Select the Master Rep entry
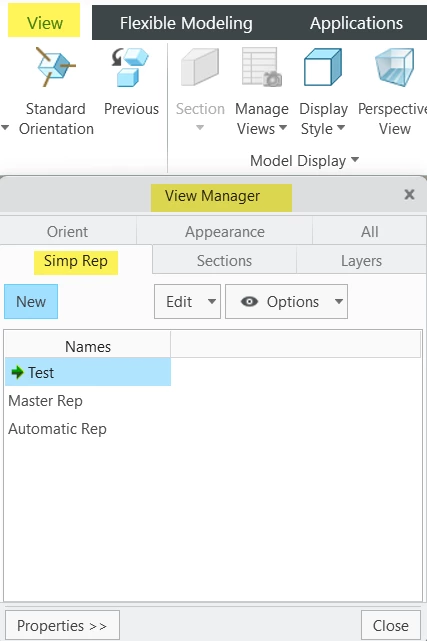Screen dimensions: 427x641 pos(45,401)
